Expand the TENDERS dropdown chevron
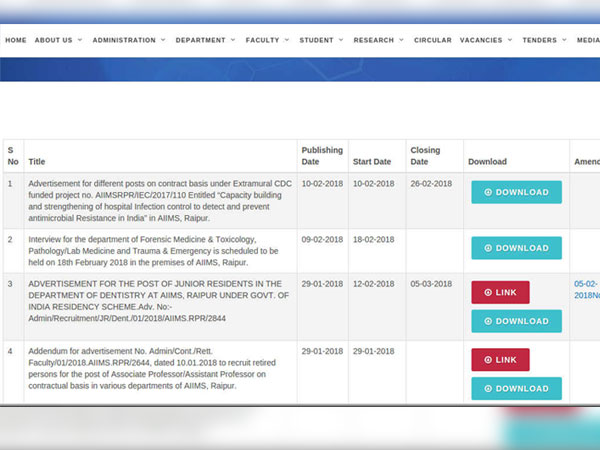 click(x=564, y=40)
